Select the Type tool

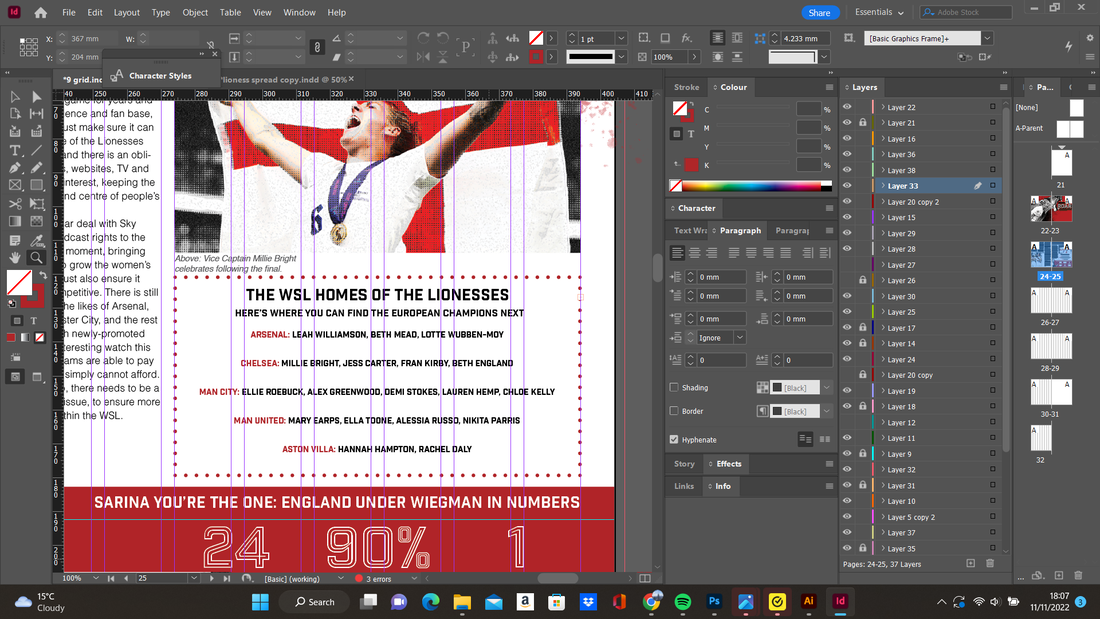[x=15, y=149]
